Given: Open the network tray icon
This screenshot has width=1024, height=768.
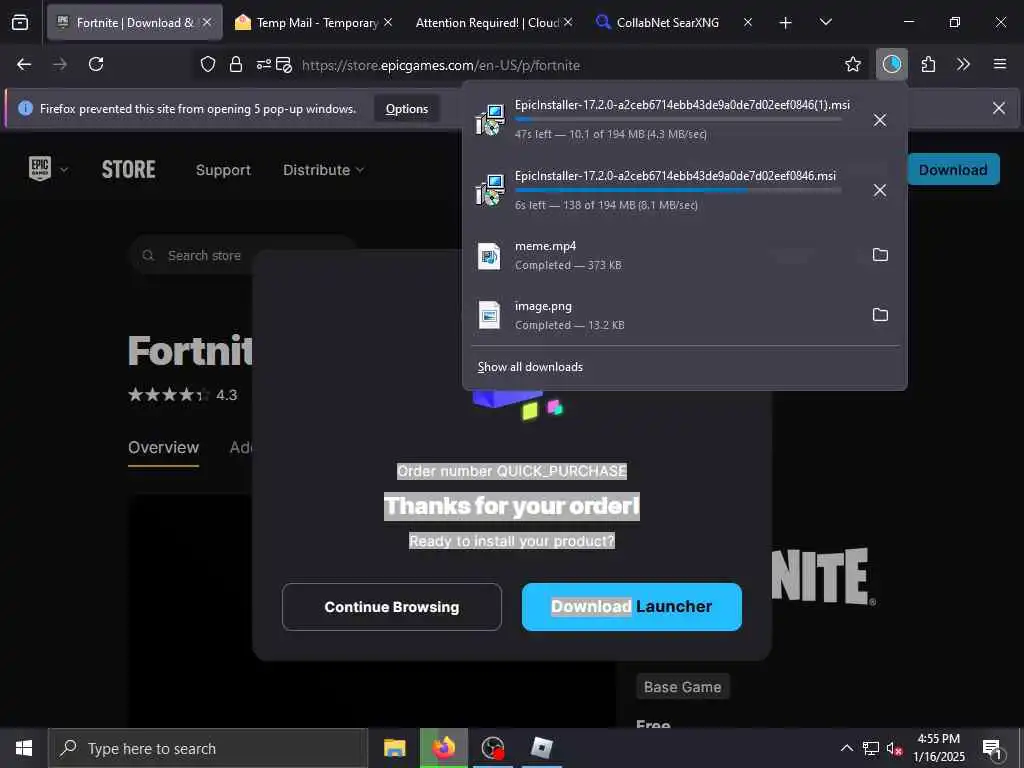Looking at the screenshot, I should click(x=871, y=748).
